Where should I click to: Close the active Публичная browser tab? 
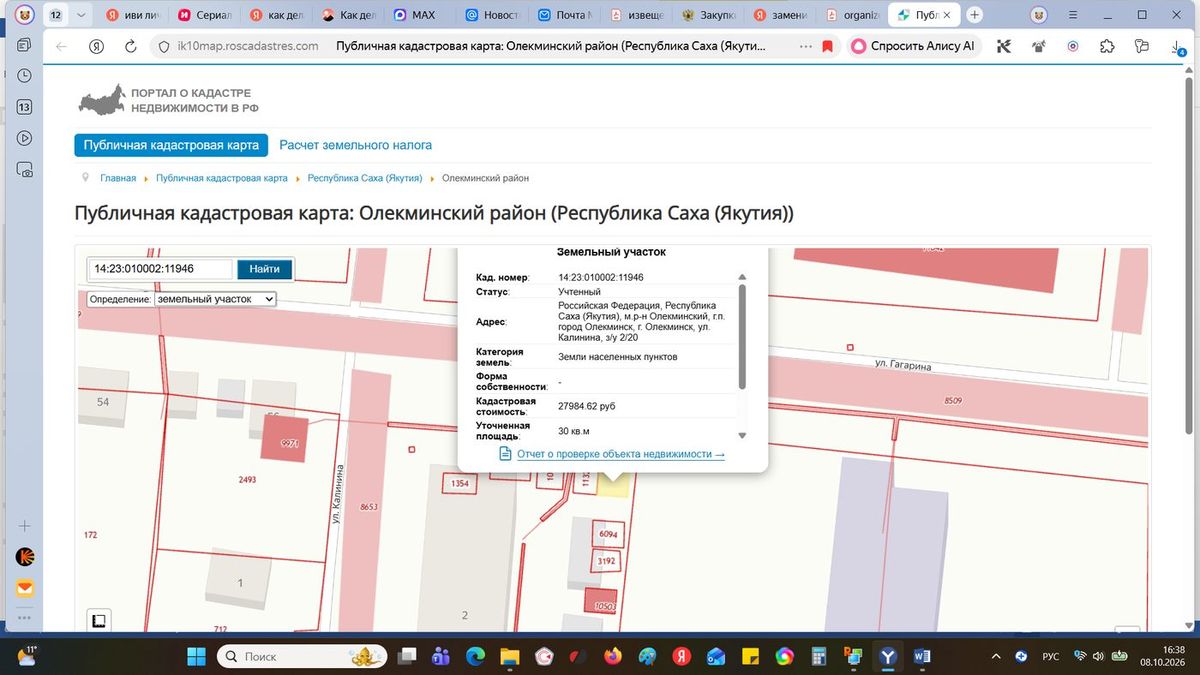947,15
